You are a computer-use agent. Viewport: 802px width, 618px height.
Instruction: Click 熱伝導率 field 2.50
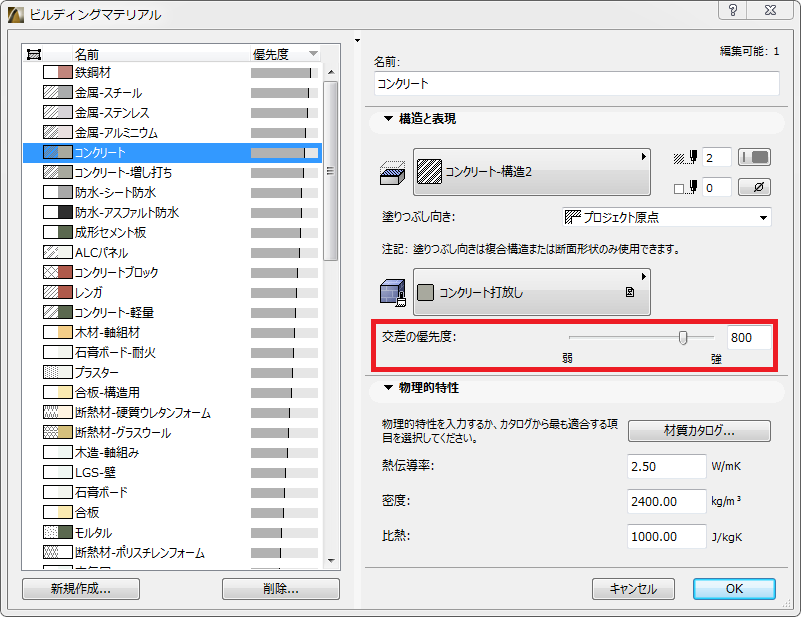click(x=666, y=466)
